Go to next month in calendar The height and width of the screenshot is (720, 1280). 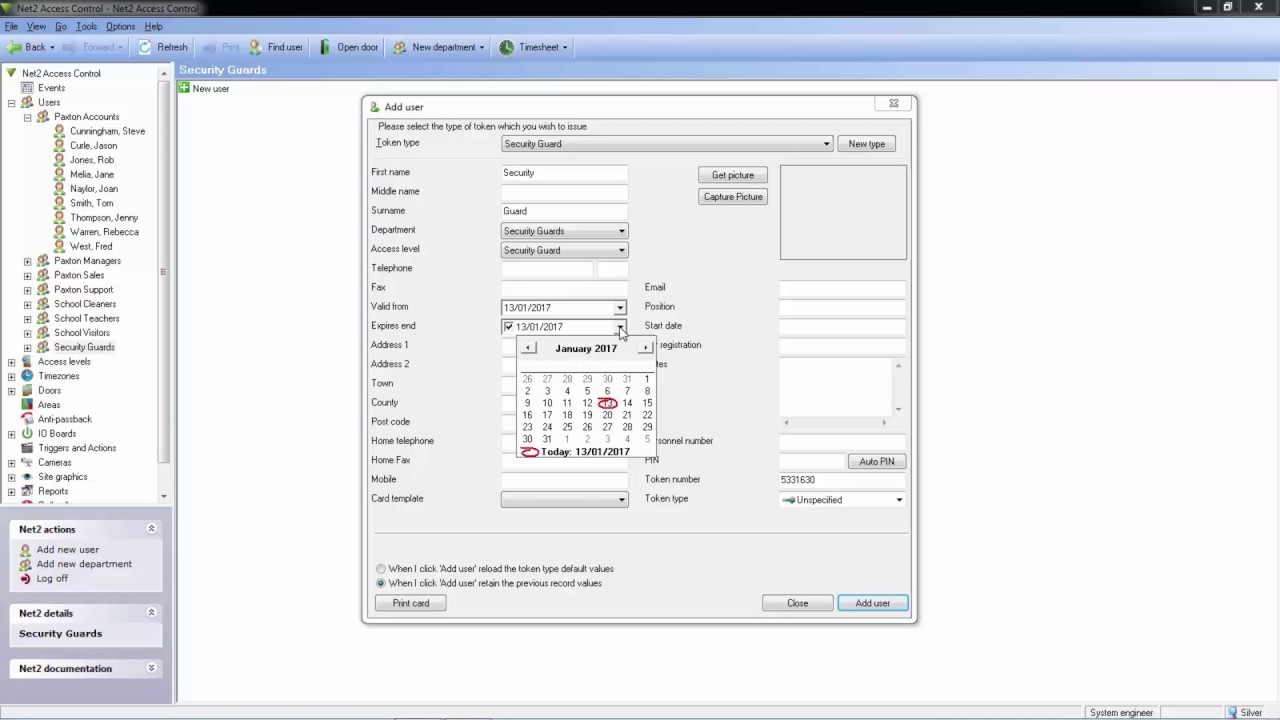pos(645,348)
